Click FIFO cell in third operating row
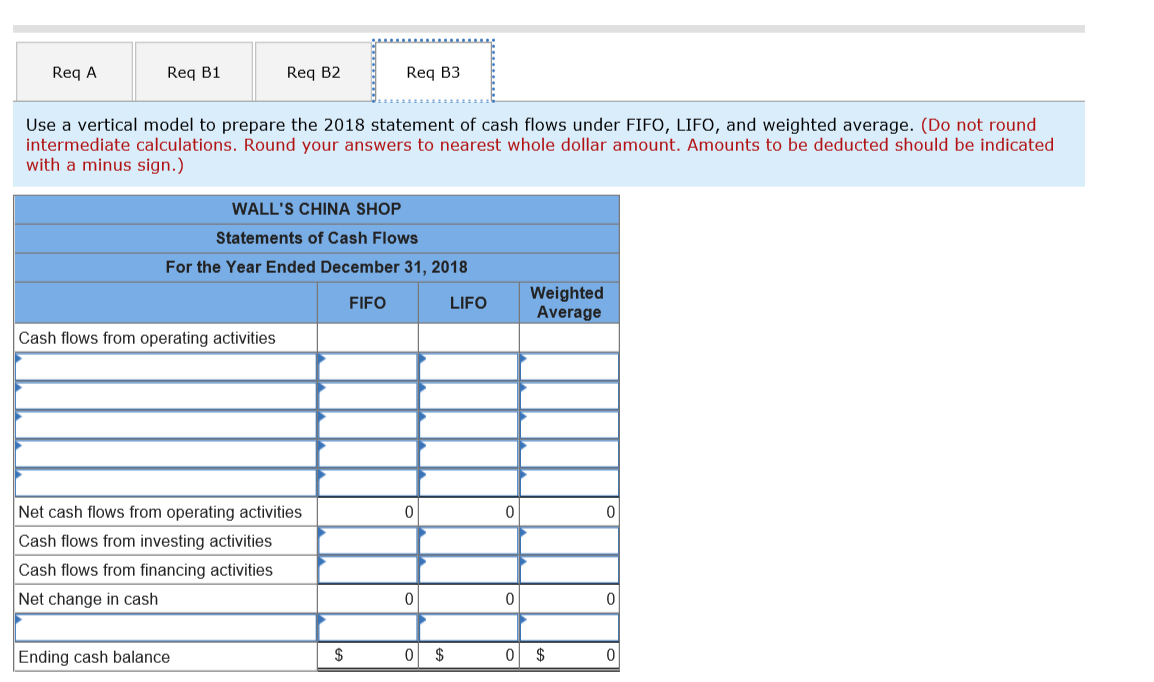Image resolution: width=1154 pixels, height=682 pixels. pos(367,425)
